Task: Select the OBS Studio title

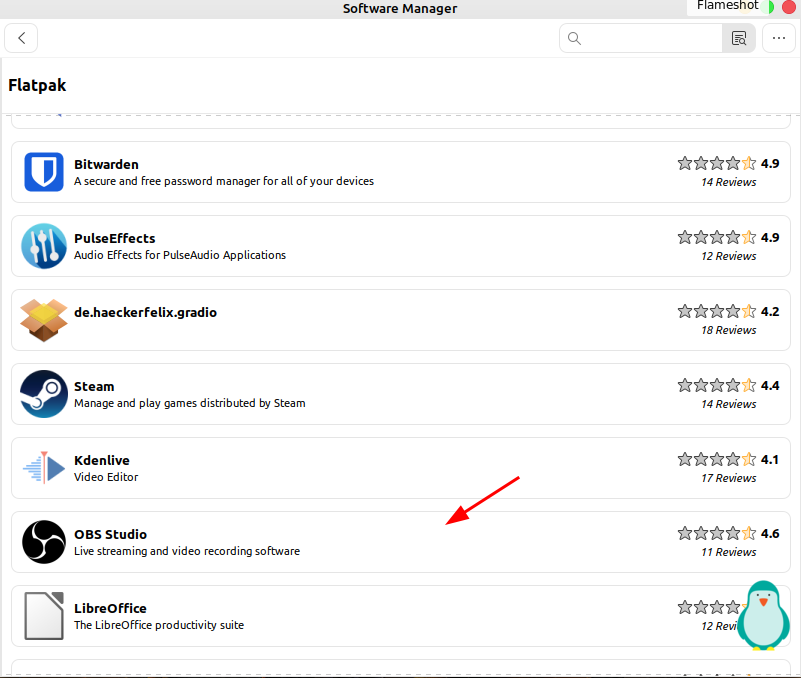Action: [110, 534]
